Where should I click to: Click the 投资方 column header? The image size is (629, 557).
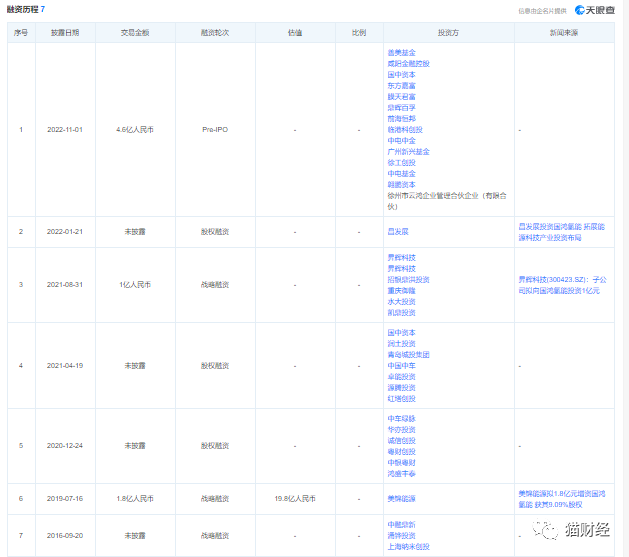click(448, 32)
